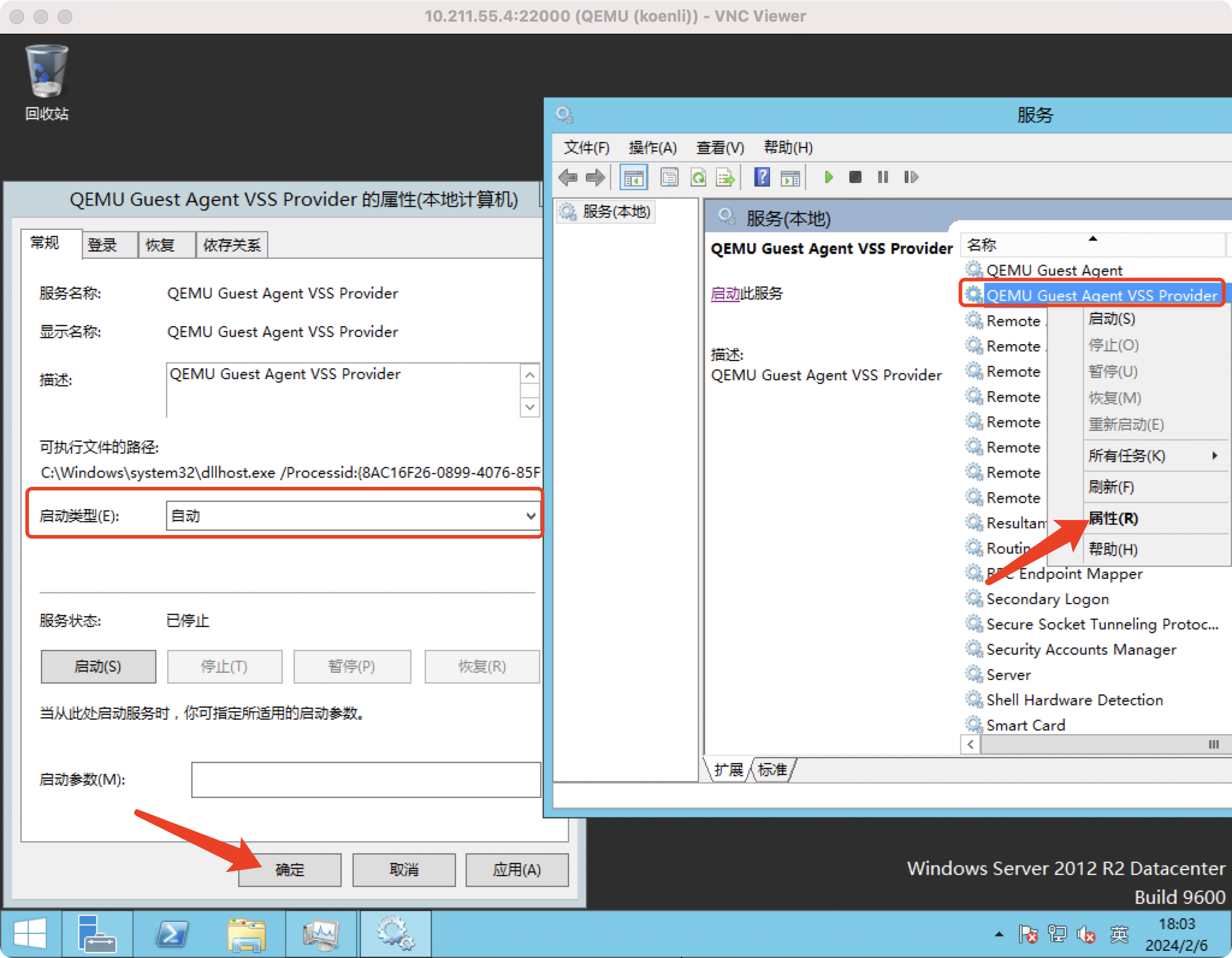The image size is (1232, 958).
Task: Start the service with the green play toolbar icon
Action: pos(828,177)
